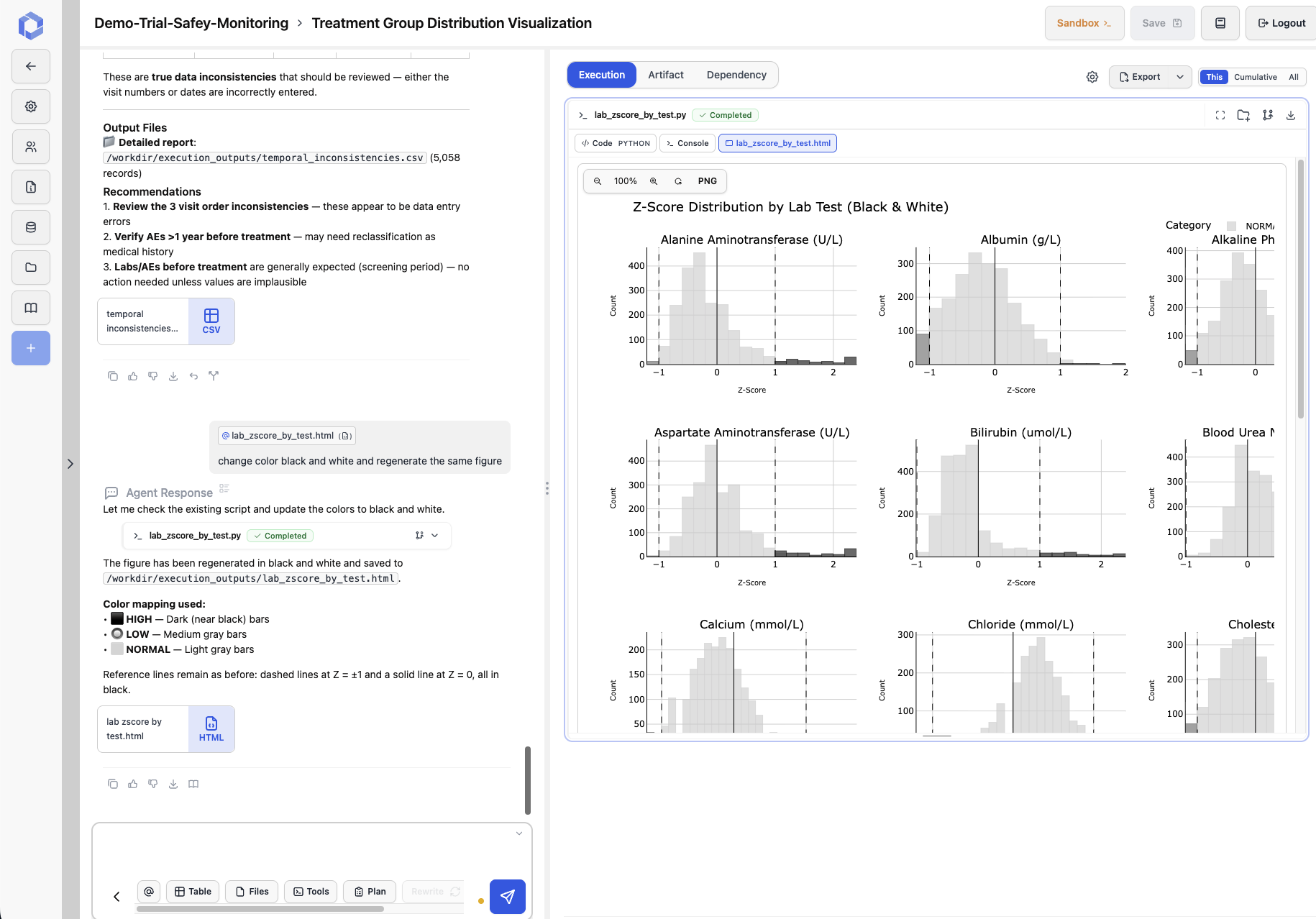Thumbs up the first agent response

133,376
